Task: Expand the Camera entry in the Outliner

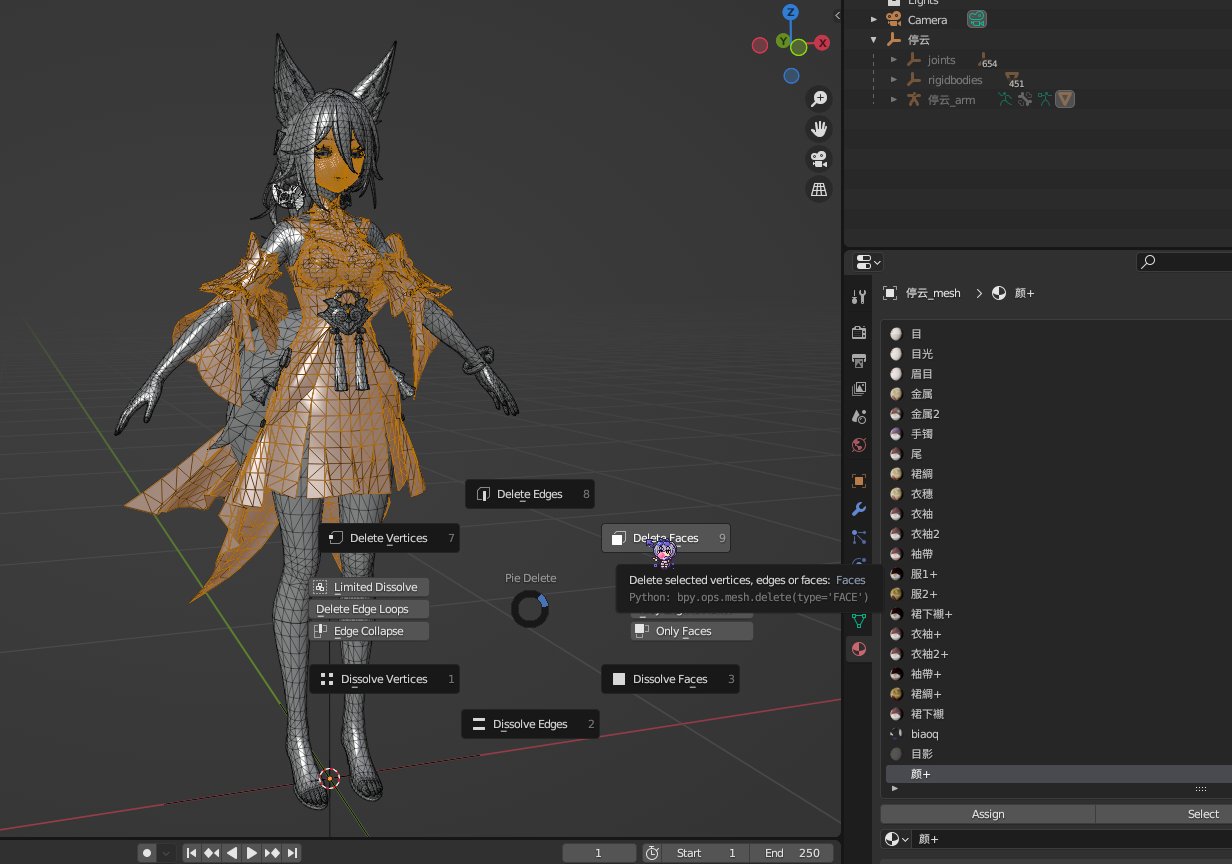Action: [874, 19]
